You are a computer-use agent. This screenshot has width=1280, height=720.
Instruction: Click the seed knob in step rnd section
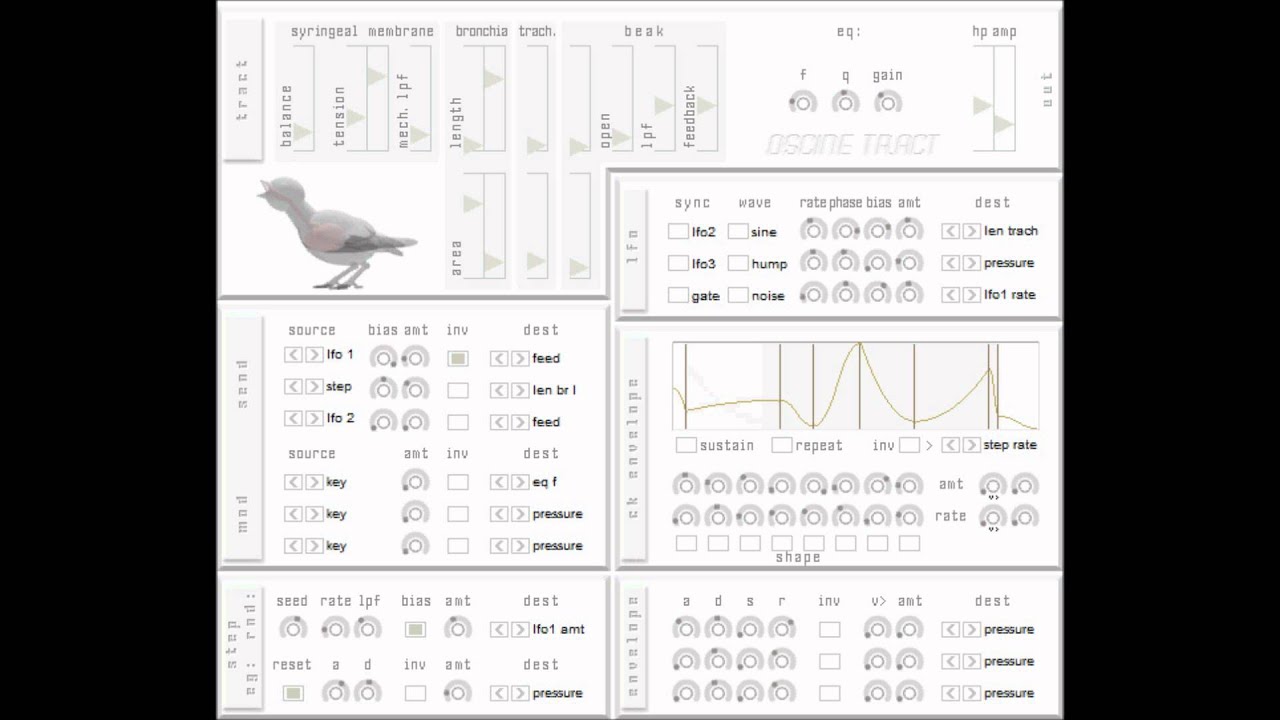click(x=292, y=629)
